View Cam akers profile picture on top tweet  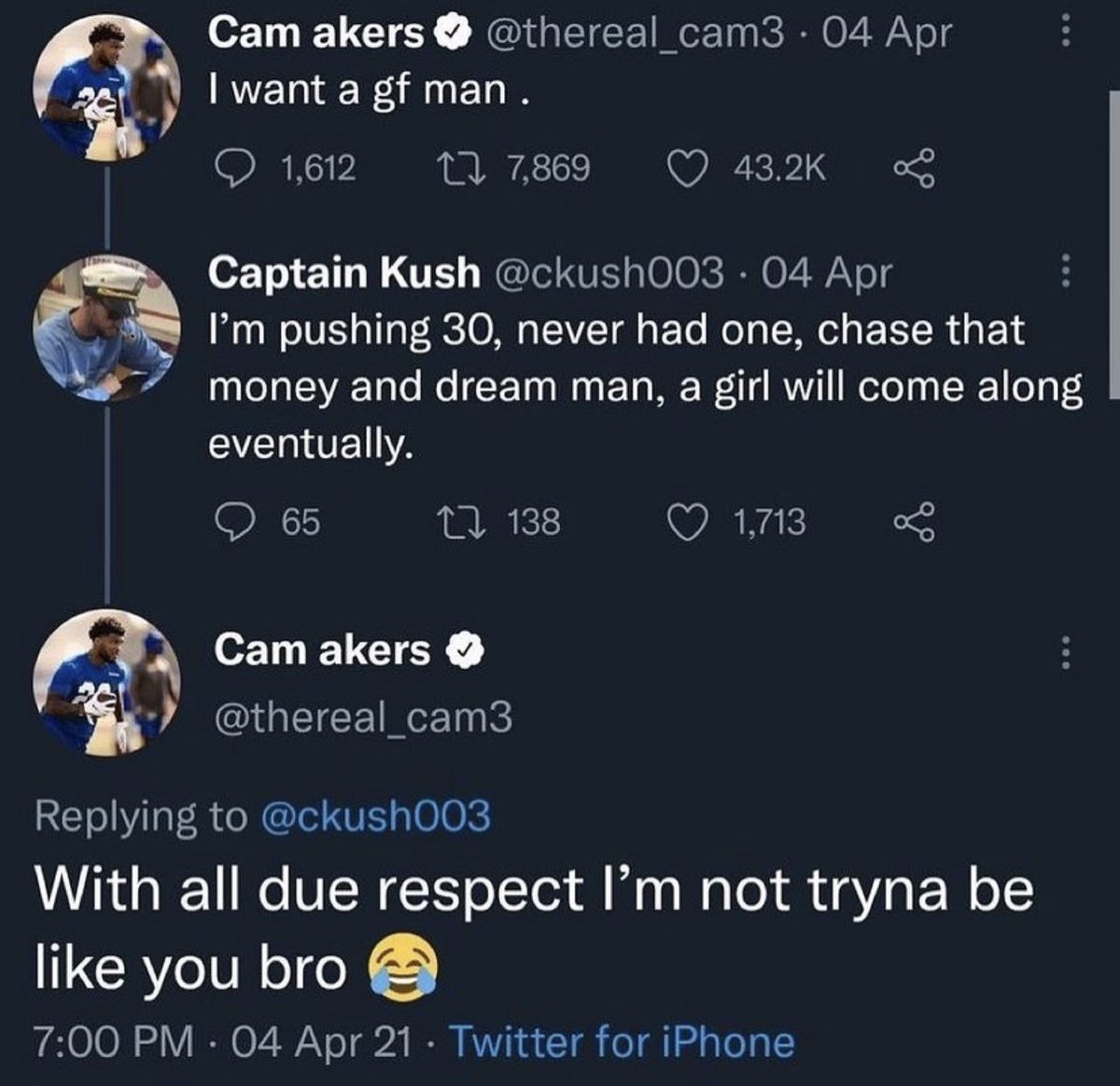(106, 90)
